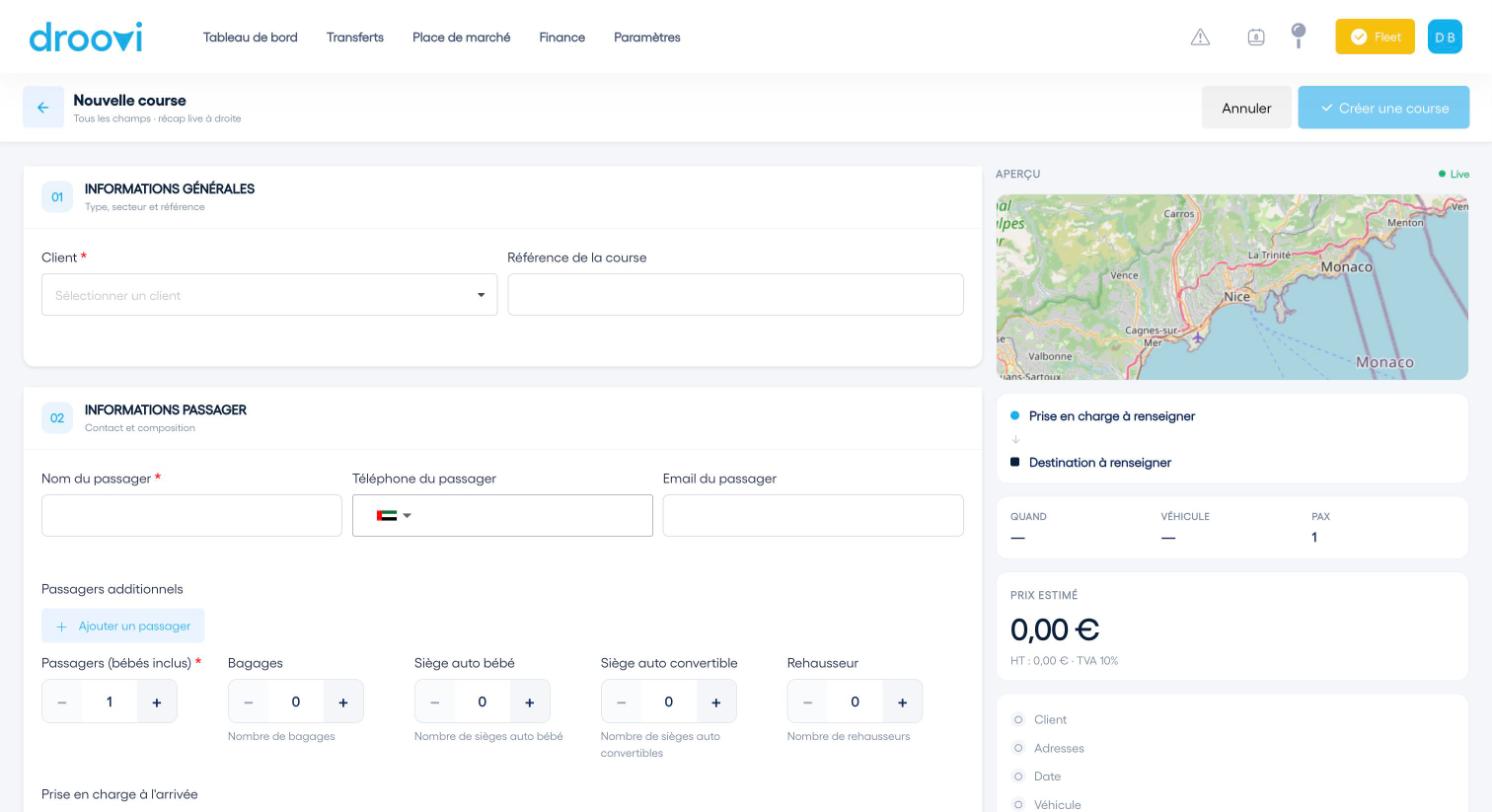1492x812 pixels.
Task: Open Place de marché menu
Action: (461, 37)
